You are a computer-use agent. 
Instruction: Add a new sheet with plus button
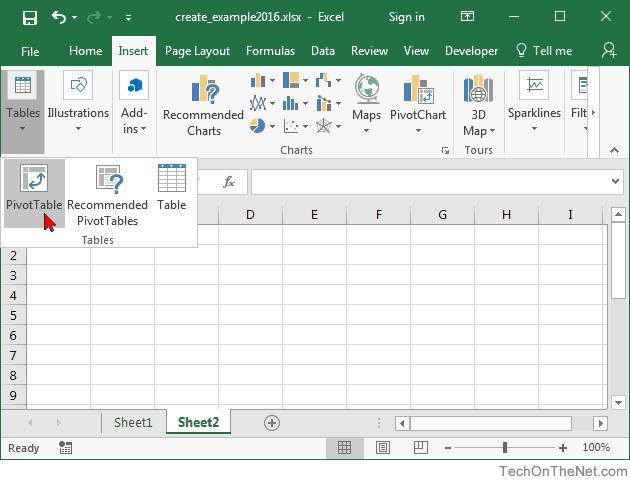pyautogui.click(x=272, y=423)
